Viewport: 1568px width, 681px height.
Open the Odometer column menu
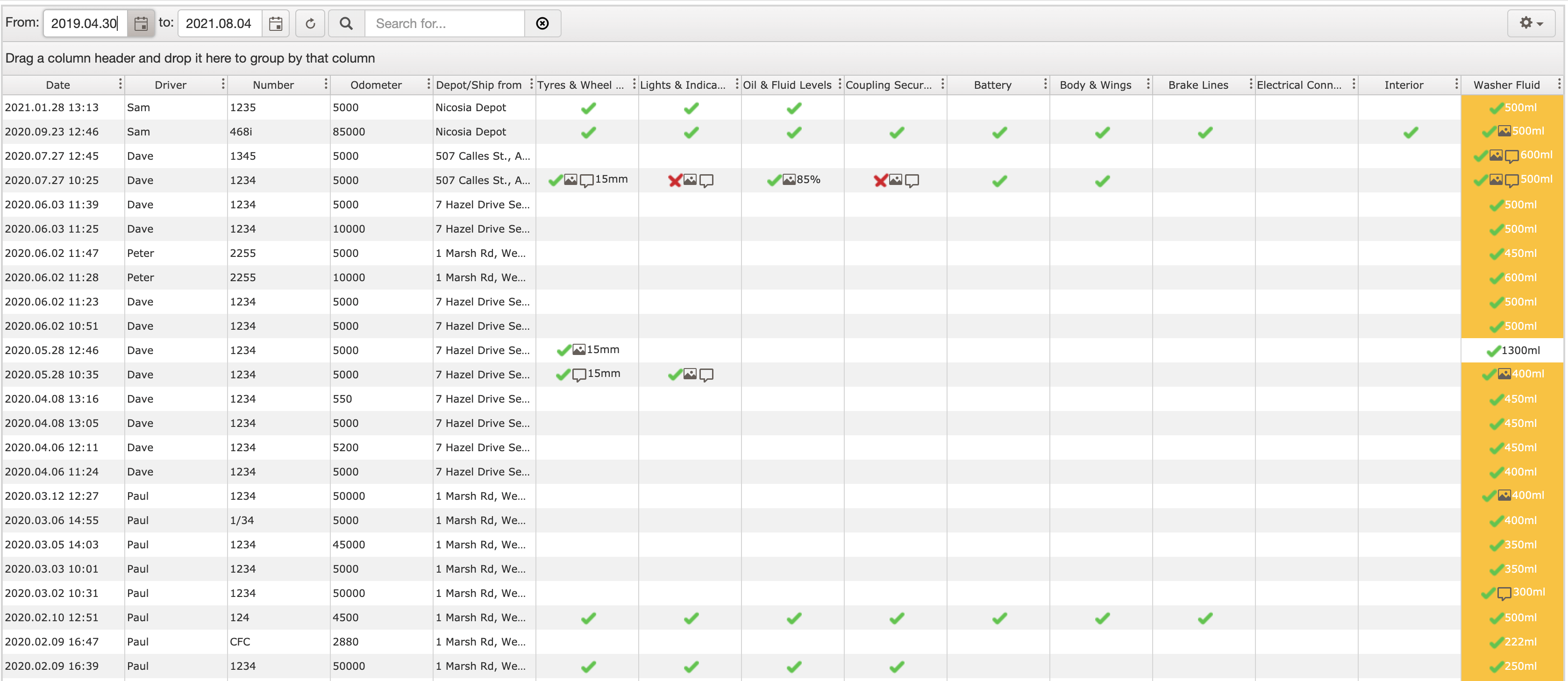[428, 84]
